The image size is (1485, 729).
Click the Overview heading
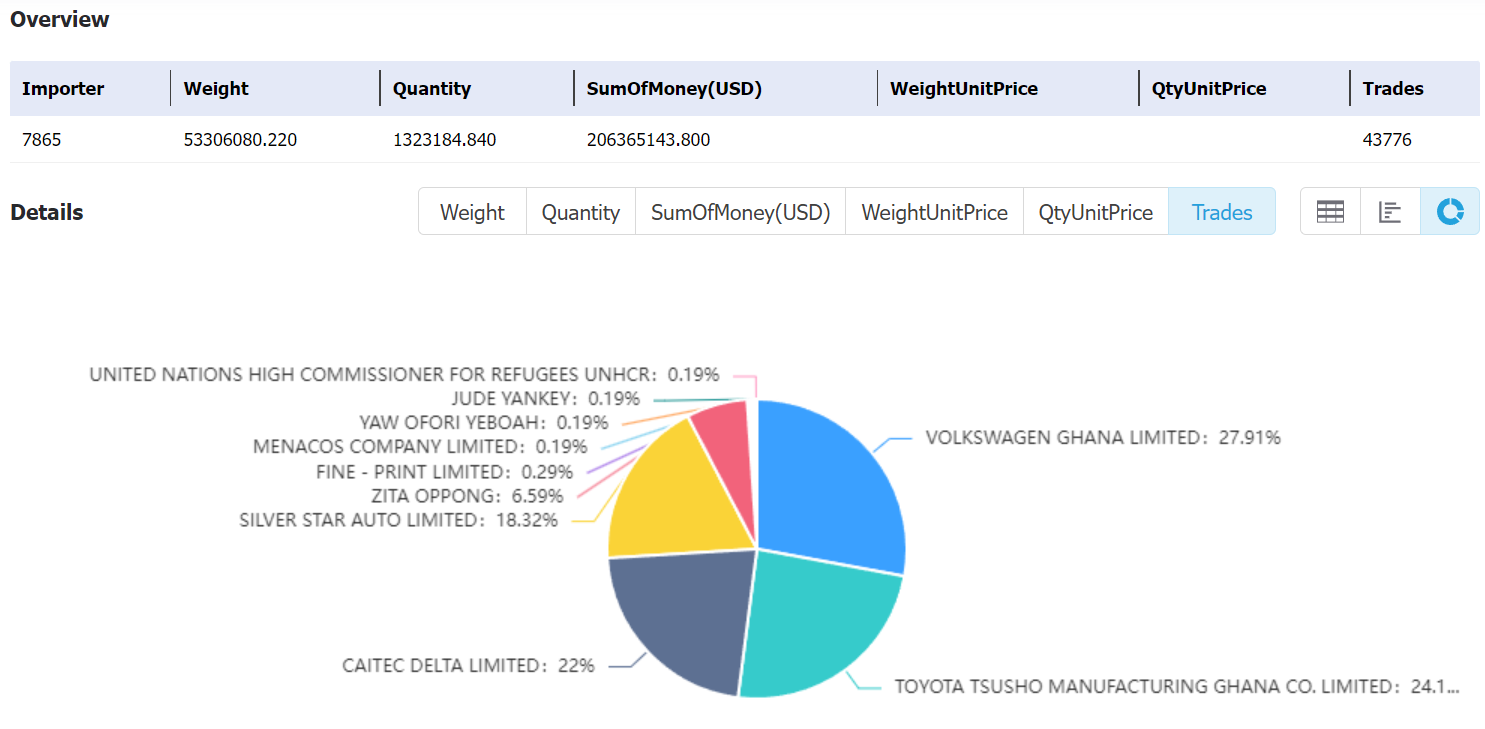pyautogui.click(x=60, y=19)
